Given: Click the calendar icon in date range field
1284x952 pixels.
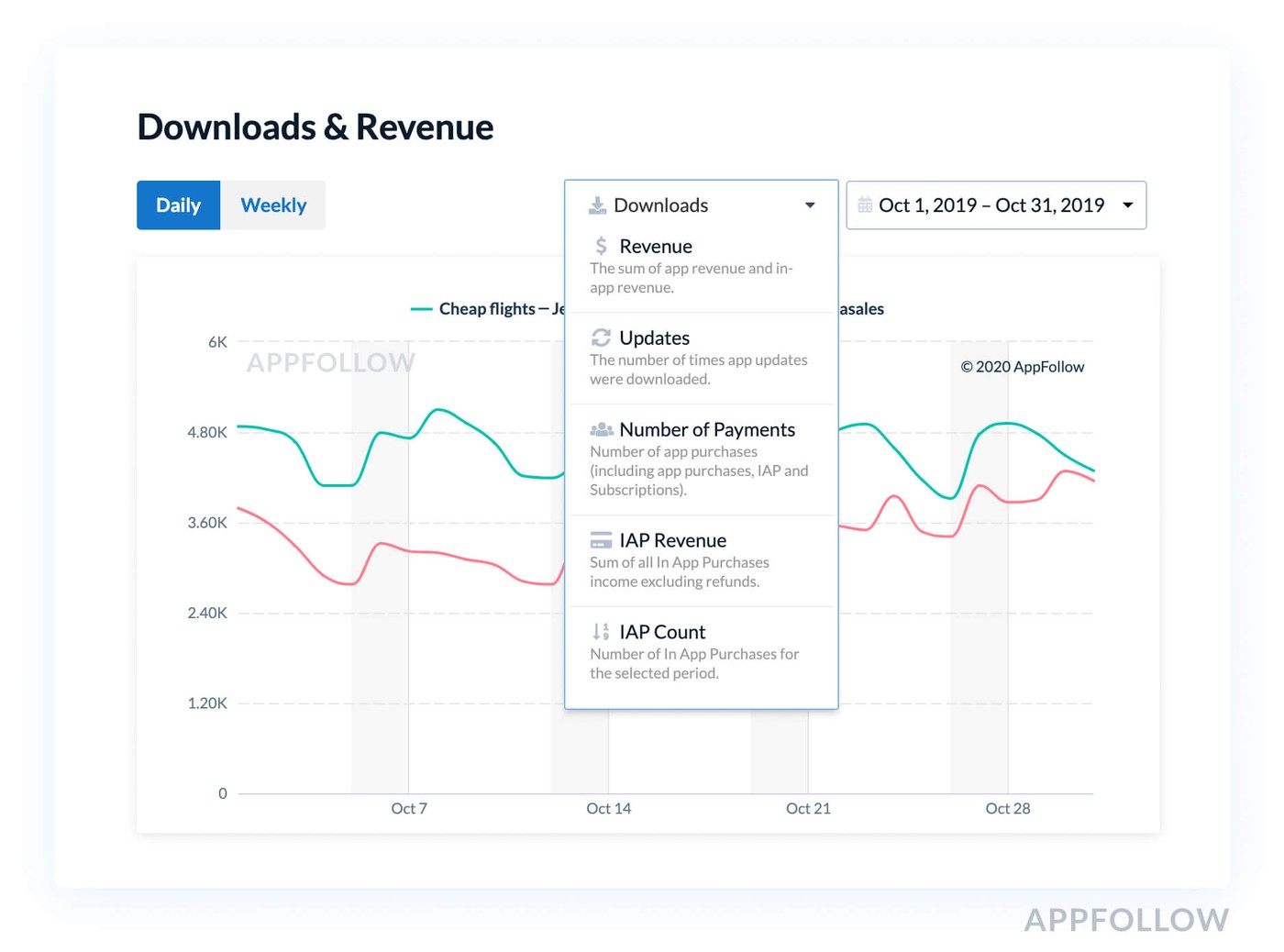Looking at the screenshot, I should point(864,205).
